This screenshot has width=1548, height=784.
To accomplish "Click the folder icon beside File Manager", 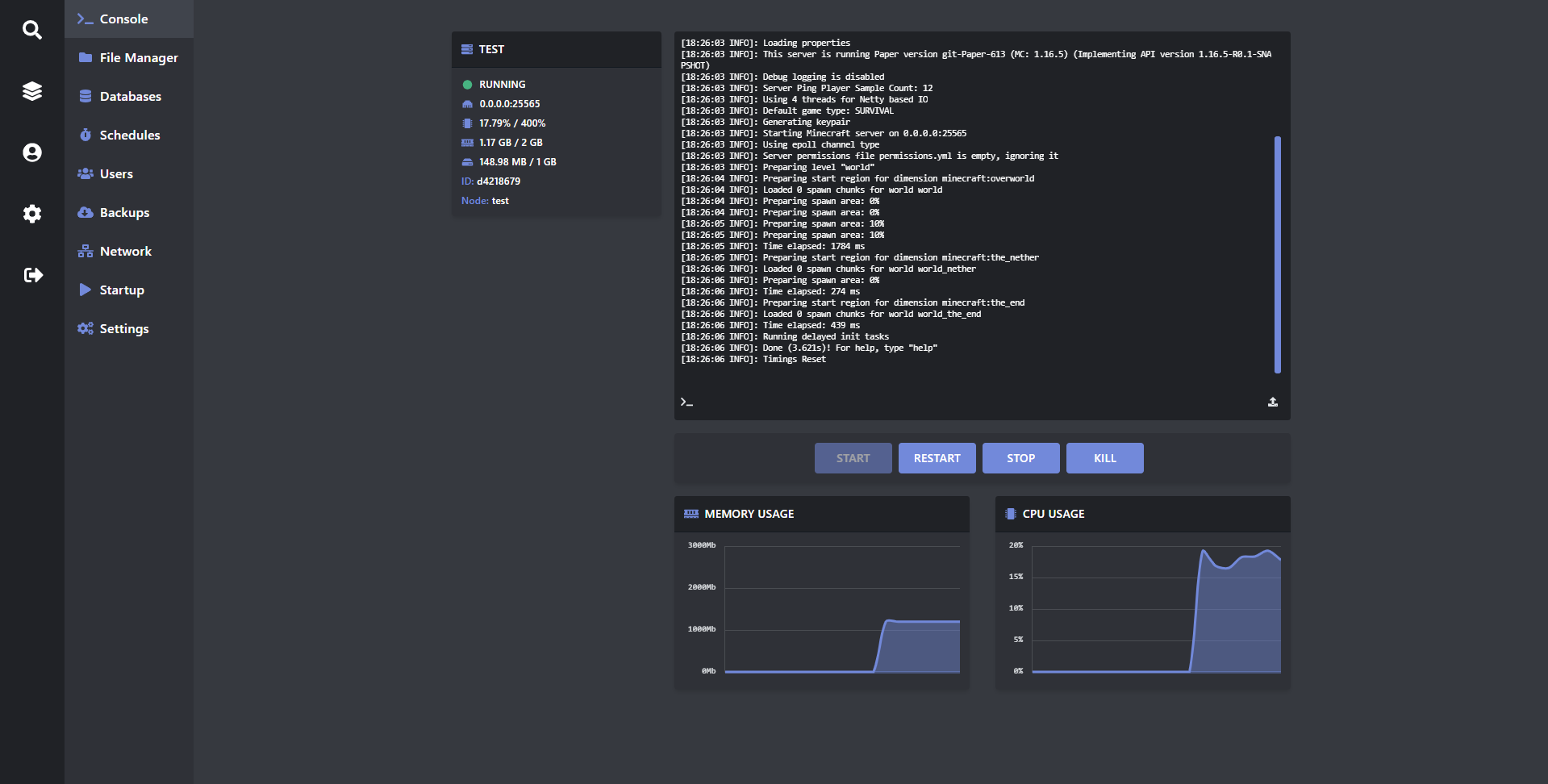I will pos(86,57).
